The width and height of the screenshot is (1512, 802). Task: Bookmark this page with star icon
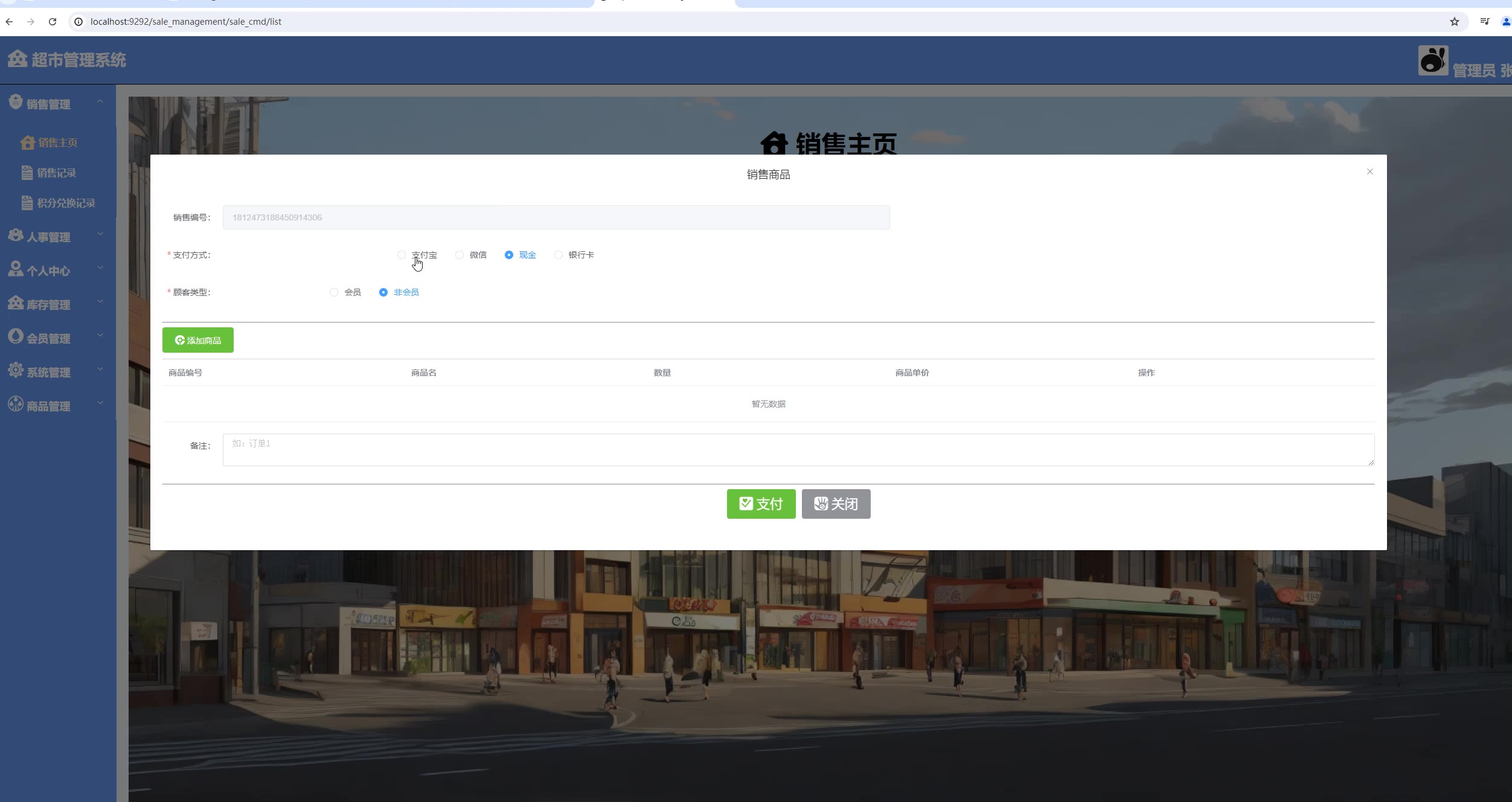1454,22
